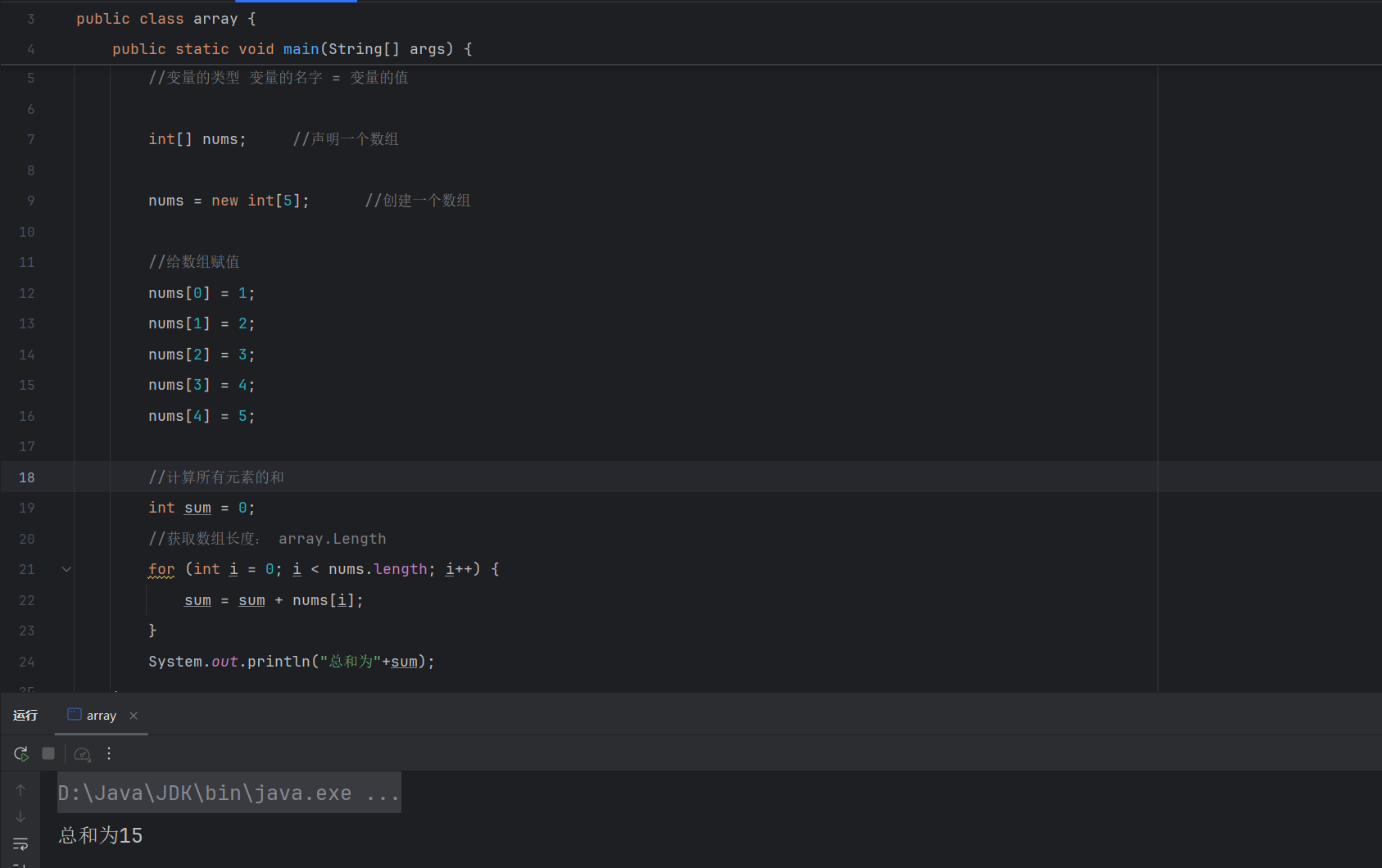Viewport: 1382px width, 868px height.
Task: Click line number 9 in gutter
Action: 31,201
